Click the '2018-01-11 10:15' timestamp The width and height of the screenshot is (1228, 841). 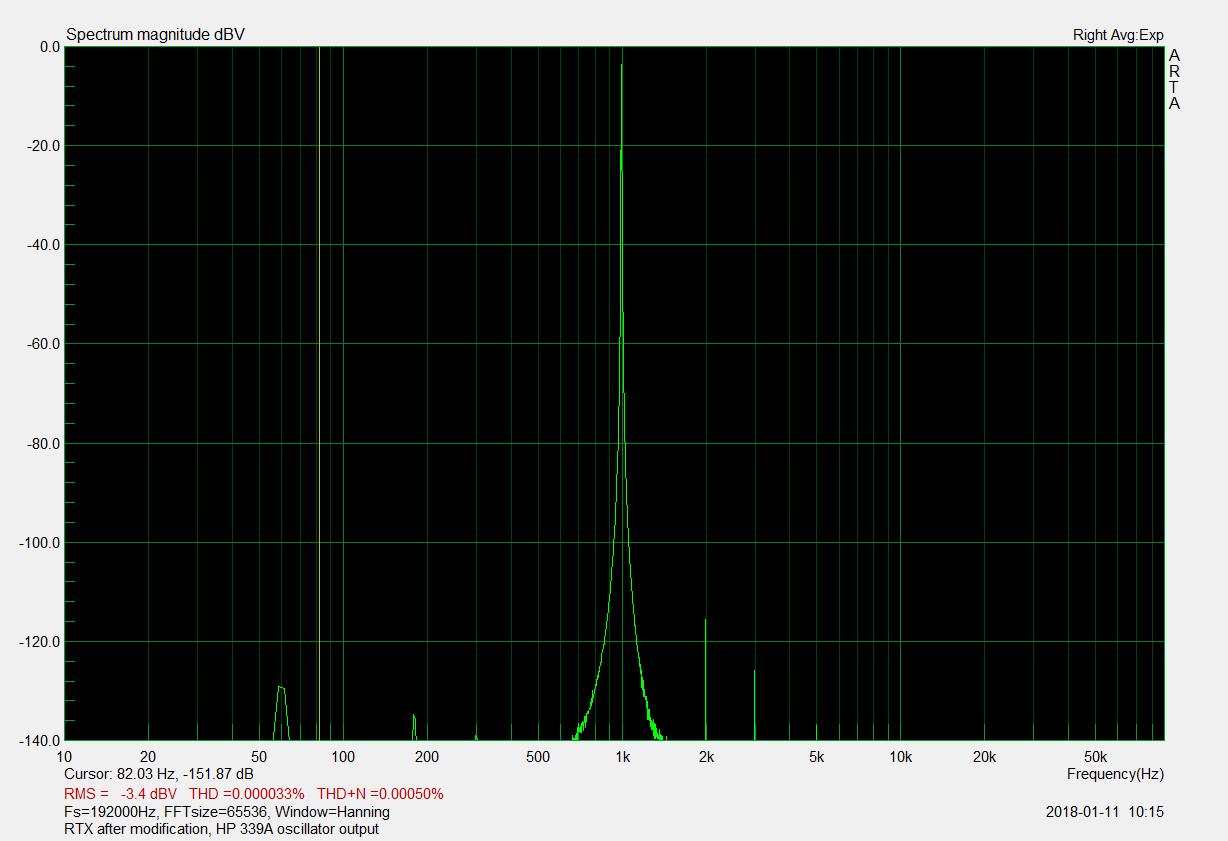click(x=1105, y=812)
